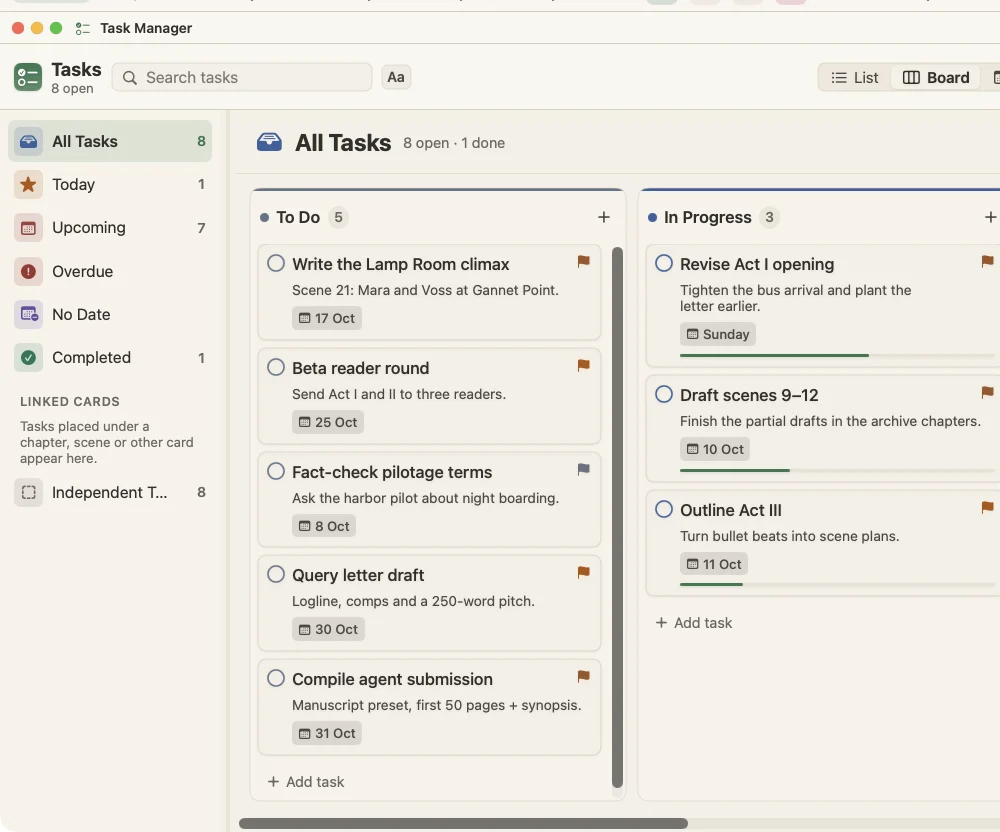
Task: Click the Completed checkmark icon
Action: tap(29, 358)
